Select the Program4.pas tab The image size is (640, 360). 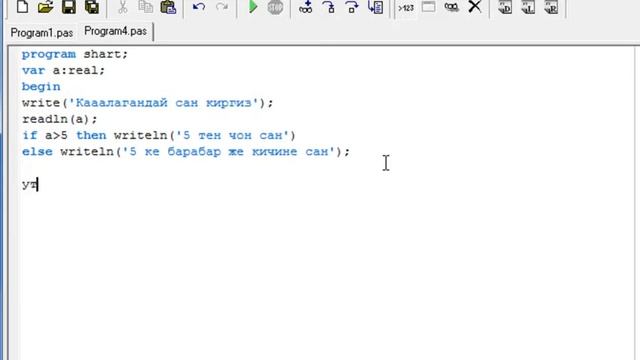click(x=116, y=31)
